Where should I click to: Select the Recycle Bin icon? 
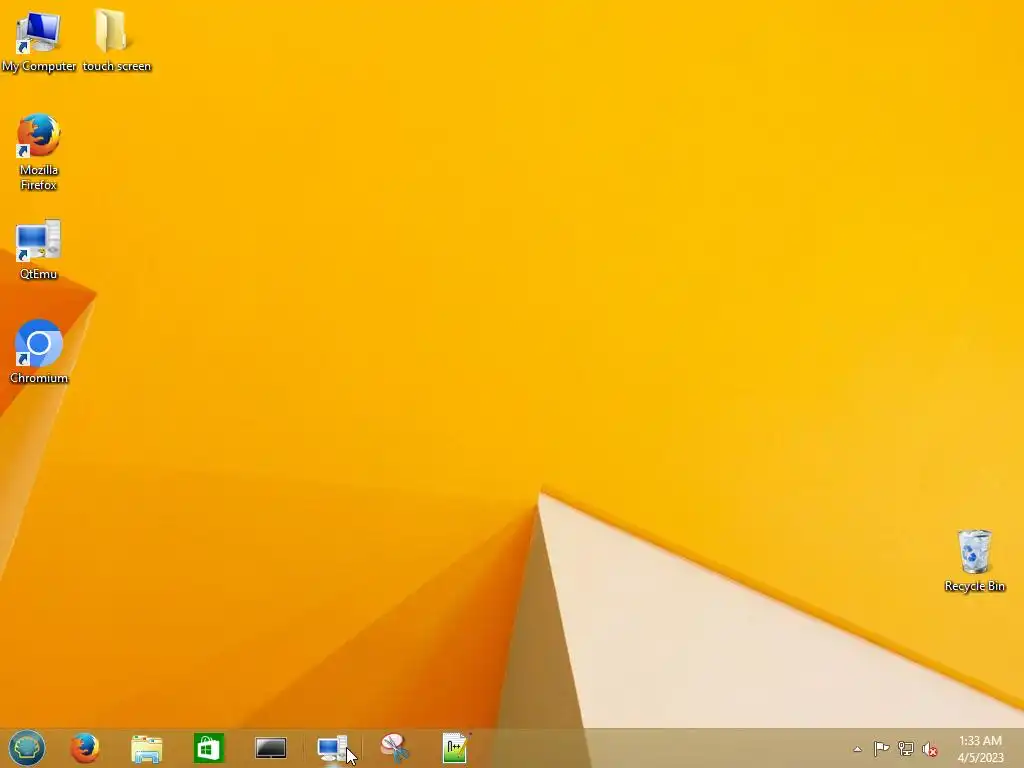click(974, 560)
